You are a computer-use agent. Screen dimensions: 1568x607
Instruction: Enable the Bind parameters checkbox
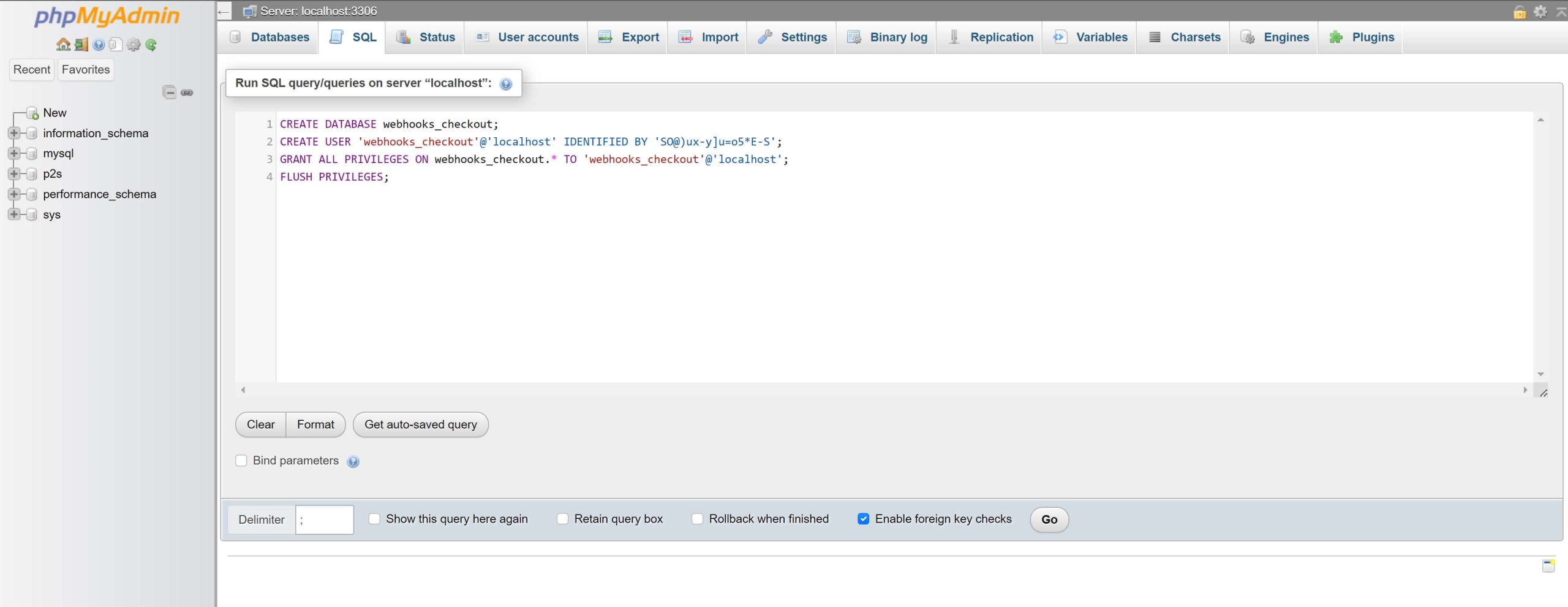point(241,461)
